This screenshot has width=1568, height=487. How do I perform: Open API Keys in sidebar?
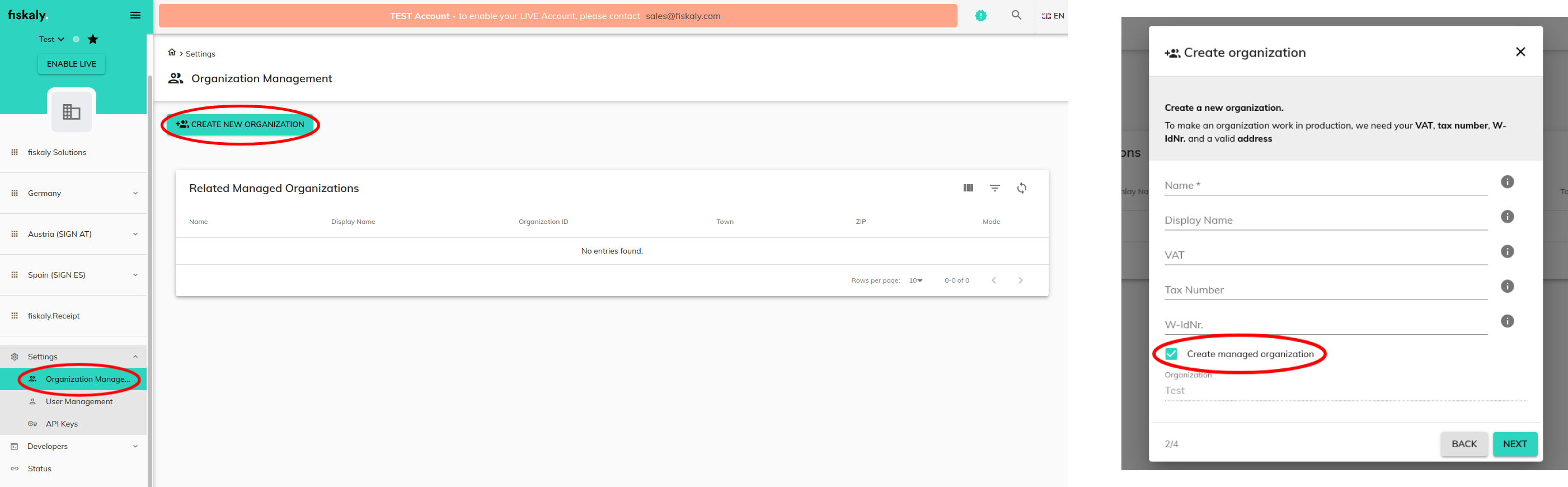click(73, 424)
